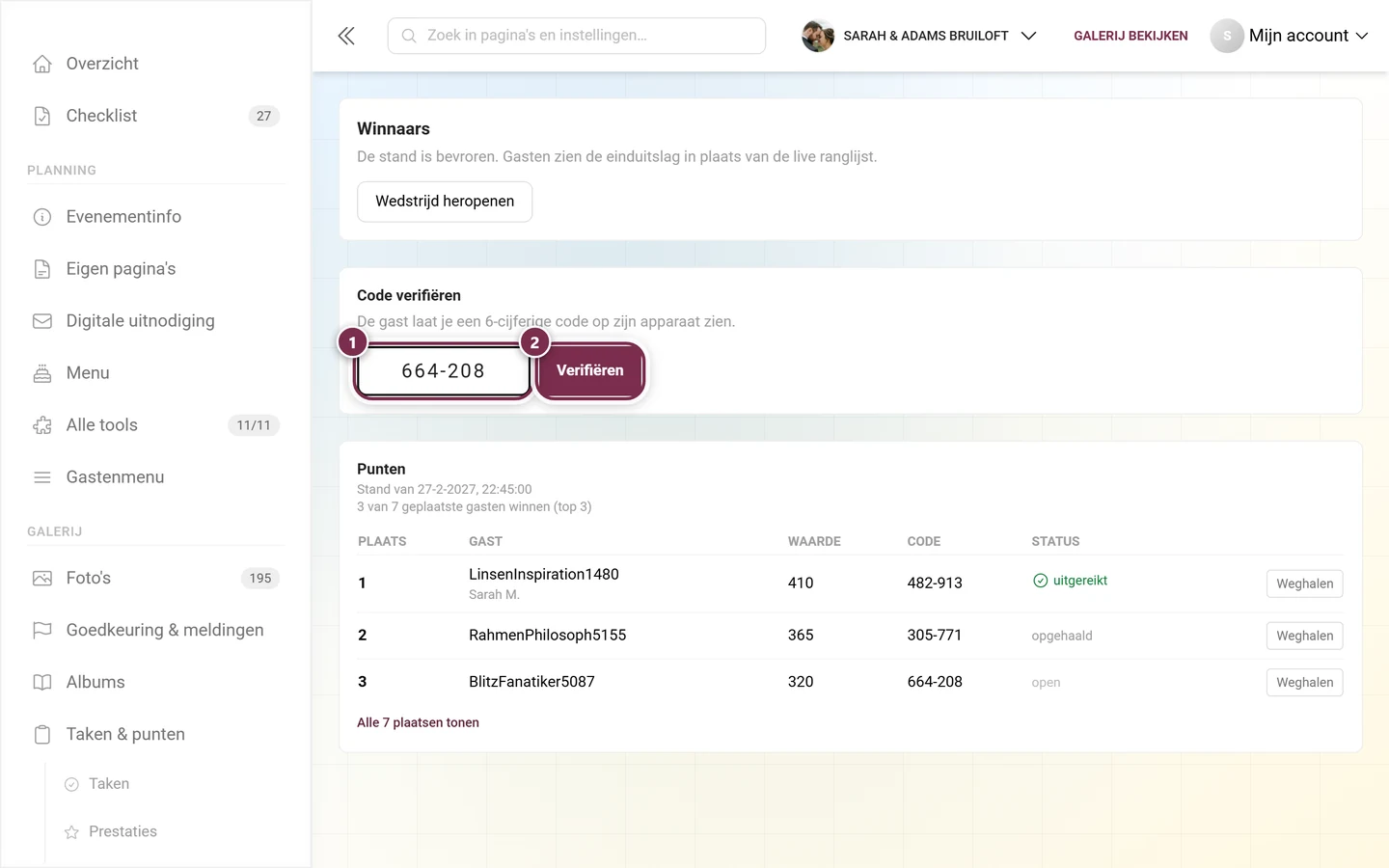Click the search magnifier icon
Screen dimensions: 1389x868
[409, 36]
